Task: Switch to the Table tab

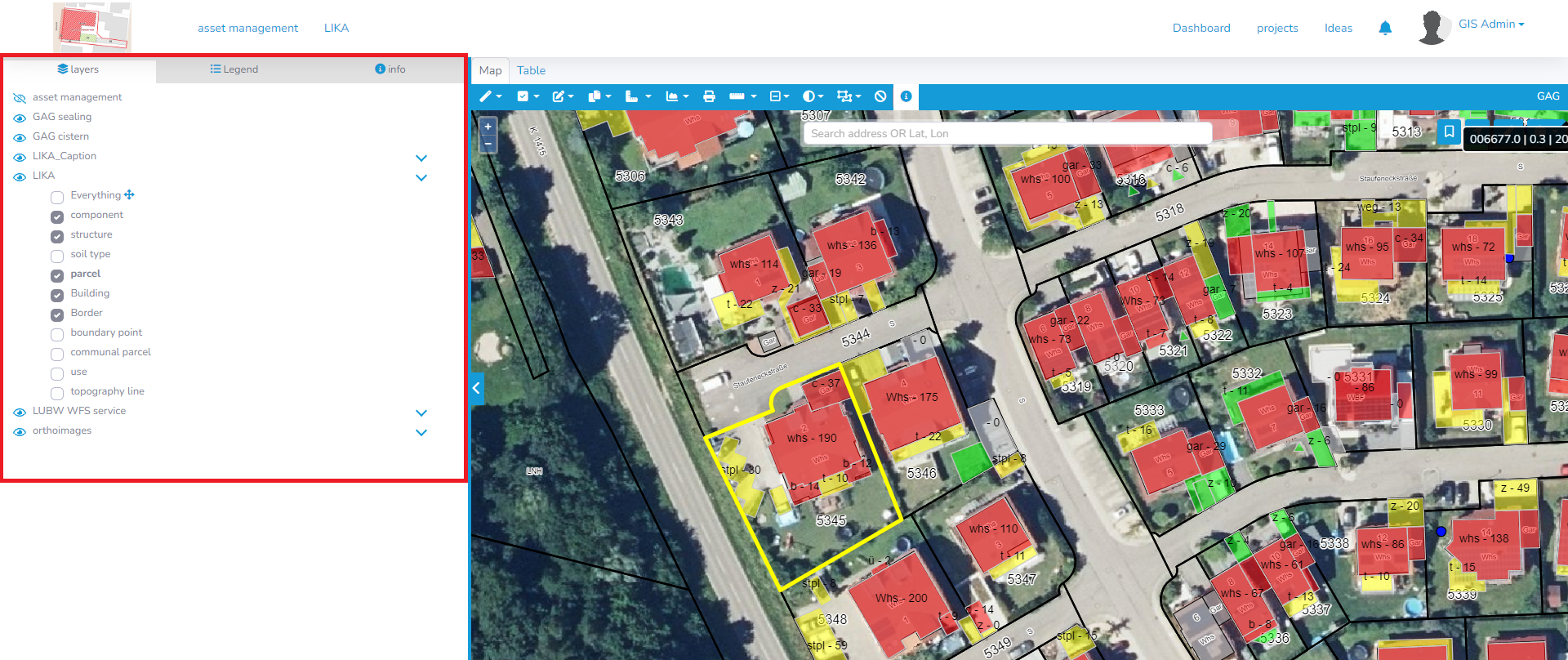Action: [531, 71]
